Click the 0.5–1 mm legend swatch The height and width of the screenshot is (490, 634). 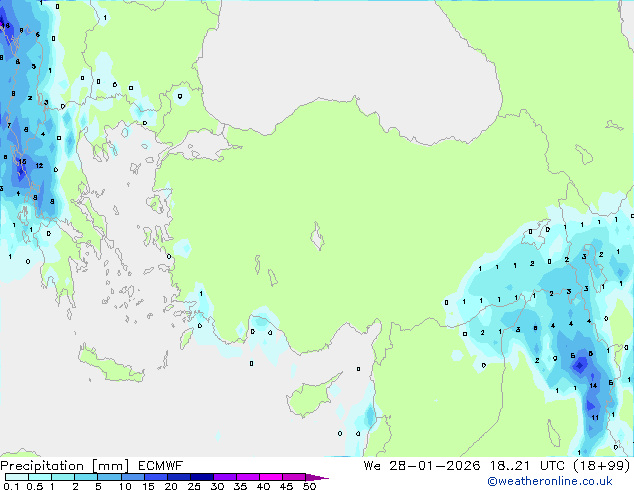[40, 477]
